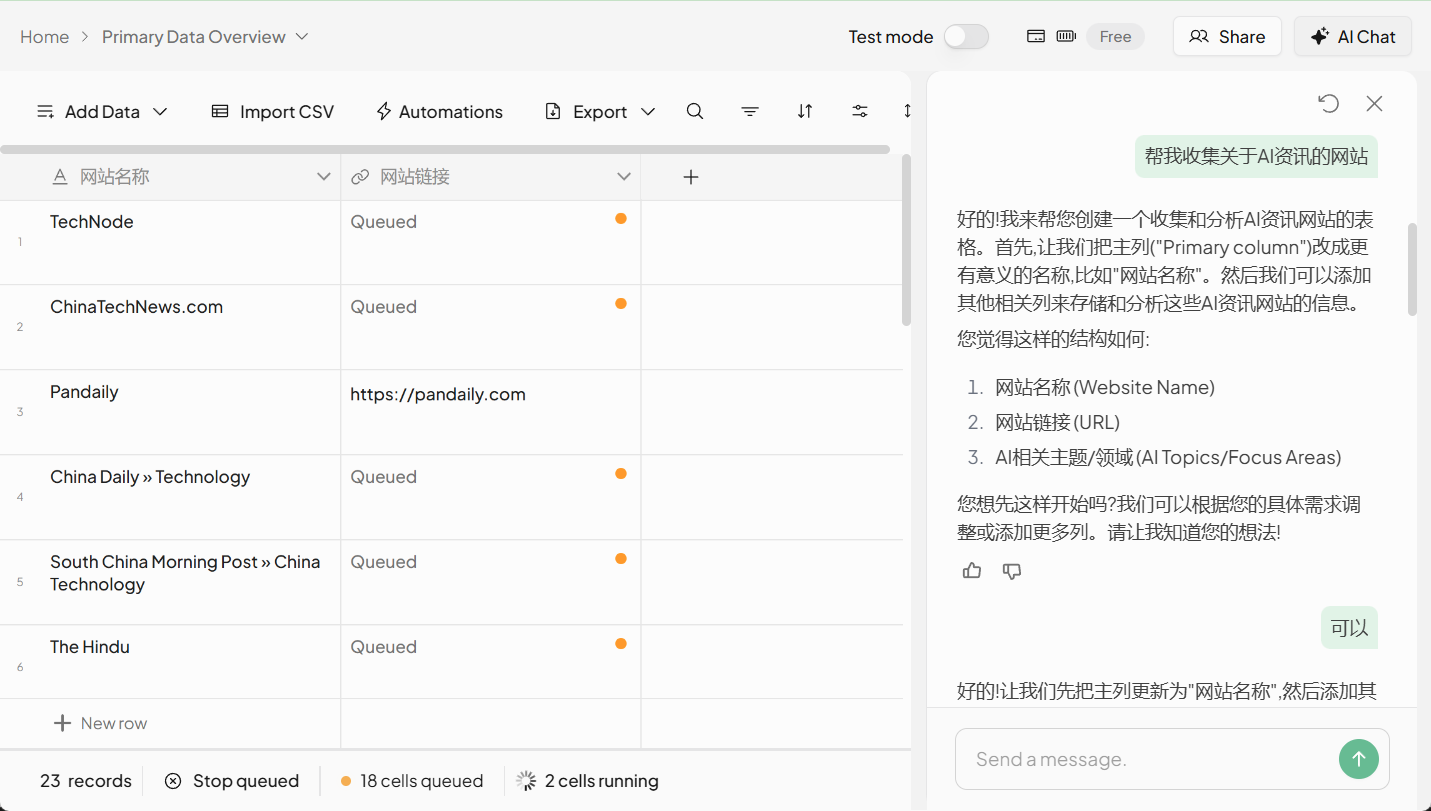Click the sort arrows icon
The height and width of the screenshot is (811, 1431).
pyautogui.click(x=805, y=112)
